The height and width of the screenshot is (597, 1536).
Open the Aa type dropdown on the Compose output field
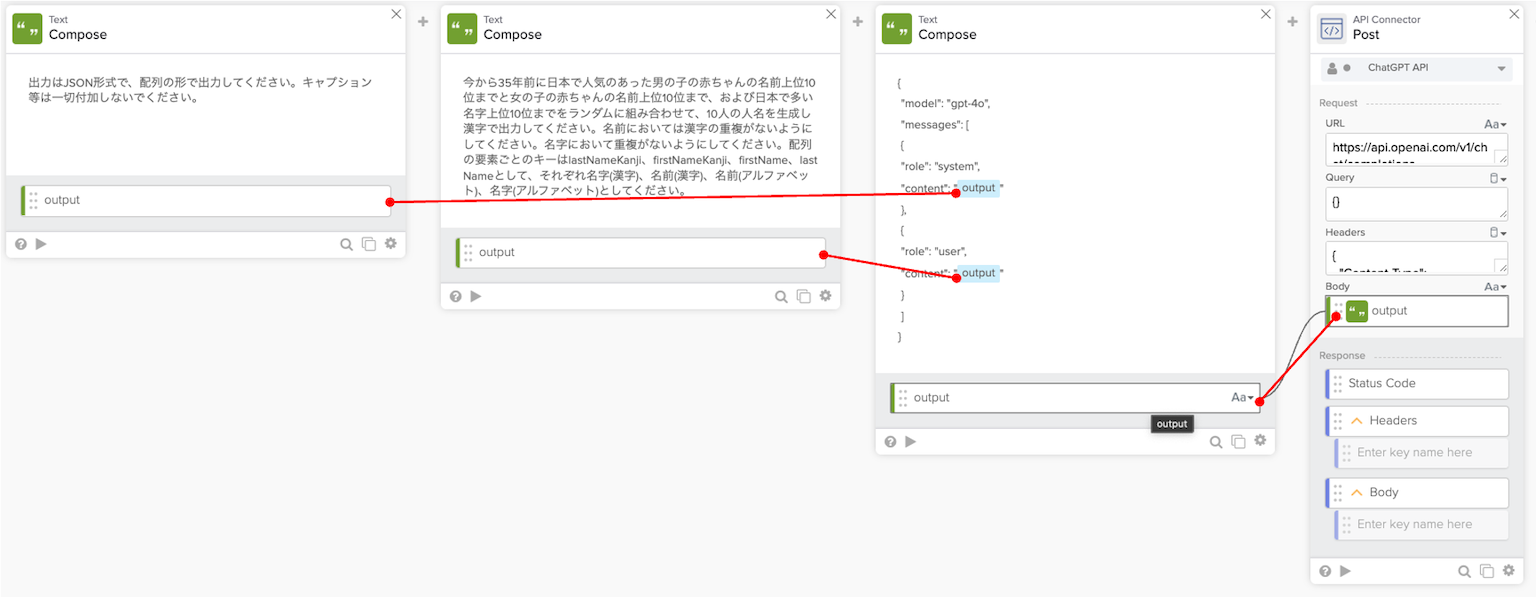[x=1242, y=398]
